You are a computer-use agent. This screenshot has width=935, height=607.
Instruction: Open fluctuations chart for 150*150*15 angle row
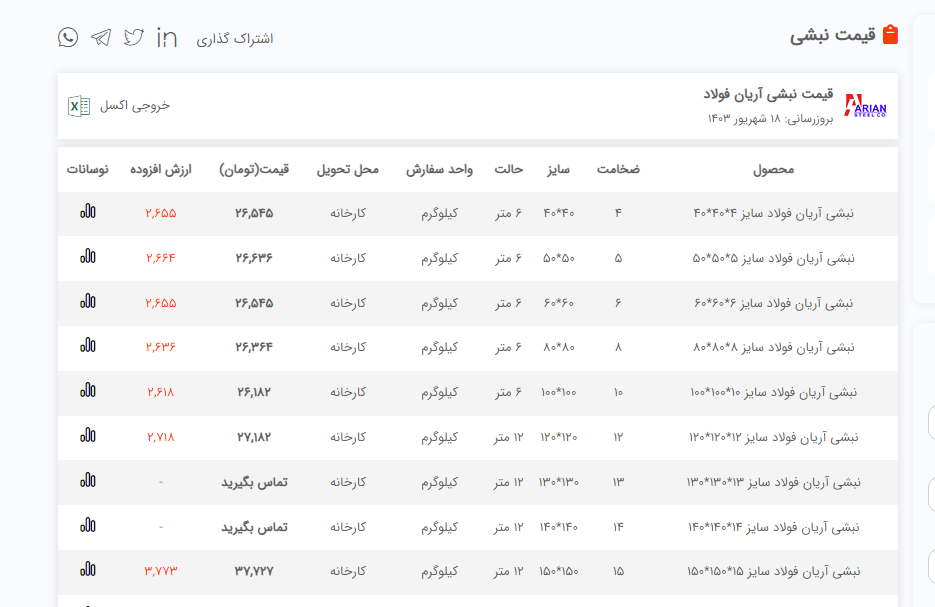click(88, 571)
